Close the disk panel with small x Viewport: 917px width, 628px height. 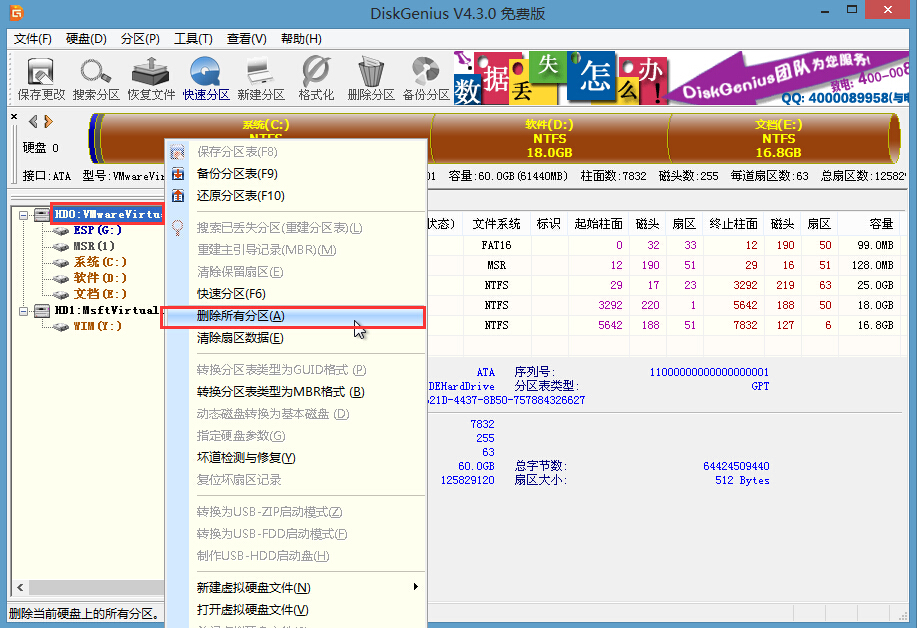(x=14, y=116)
